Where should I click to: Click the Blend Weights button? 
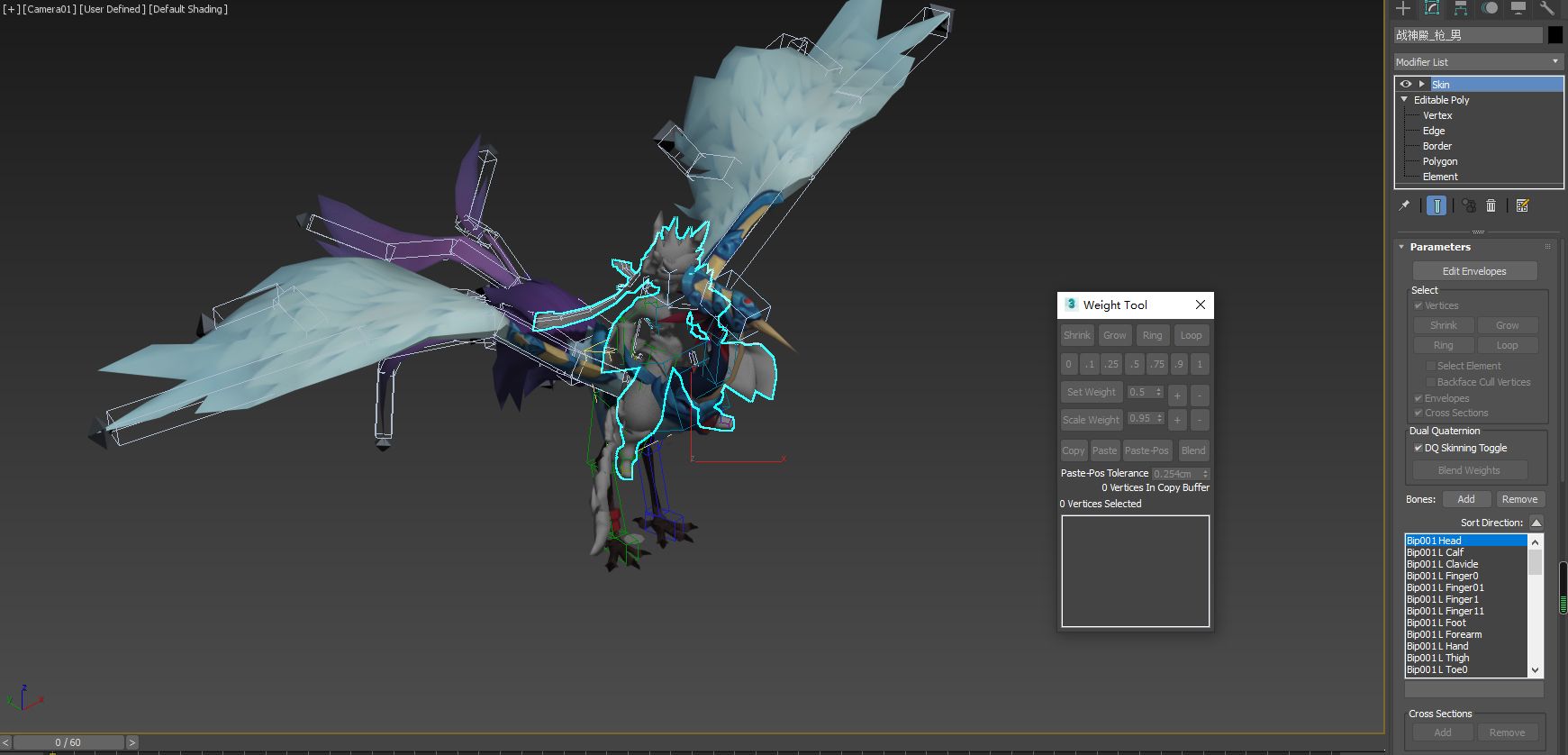point(1469,470)
